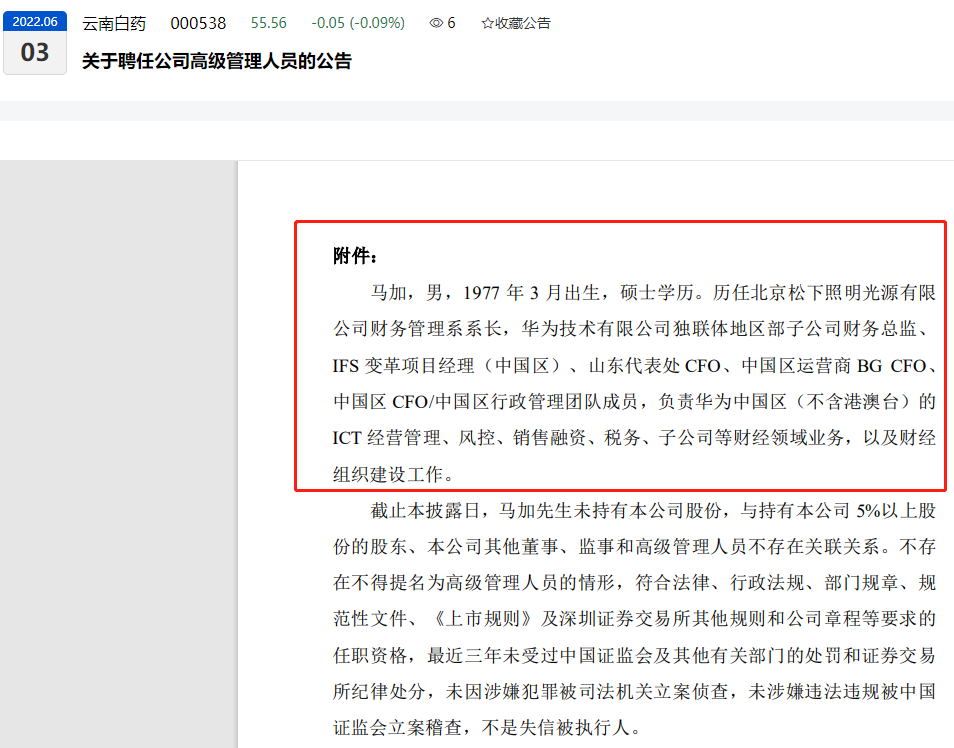Click the 收藏公告 label text

click(x=523, y=22)
